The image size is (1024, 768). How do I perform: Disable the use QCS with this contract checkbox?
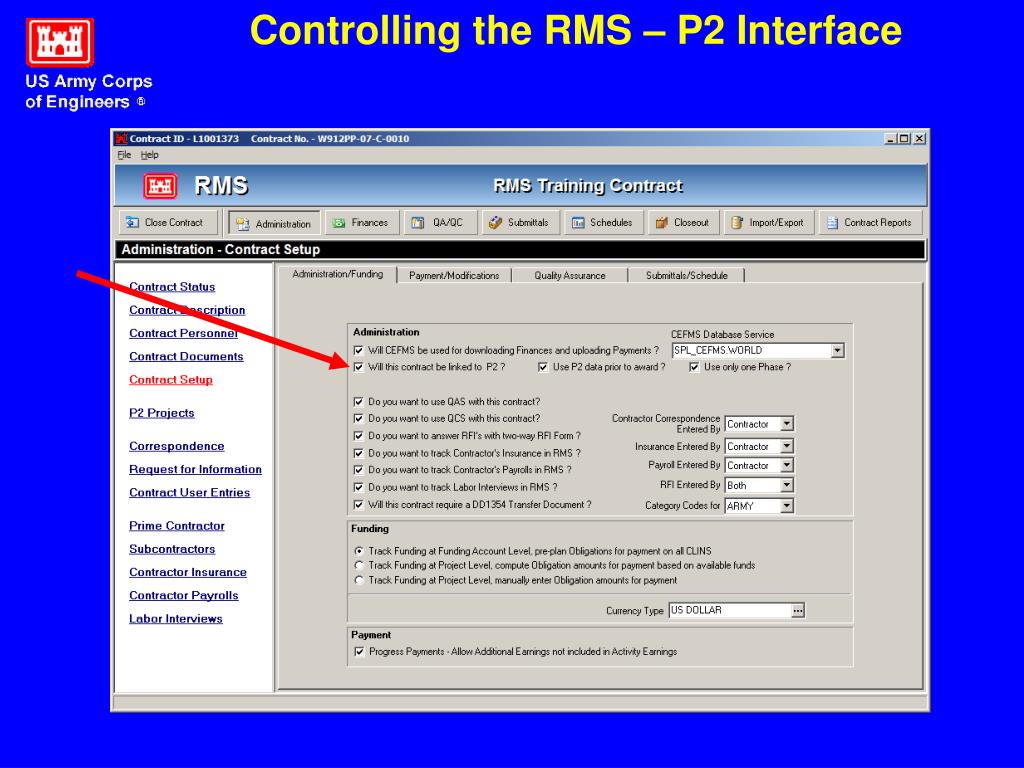pyautogui.click(x=358, y=419)
